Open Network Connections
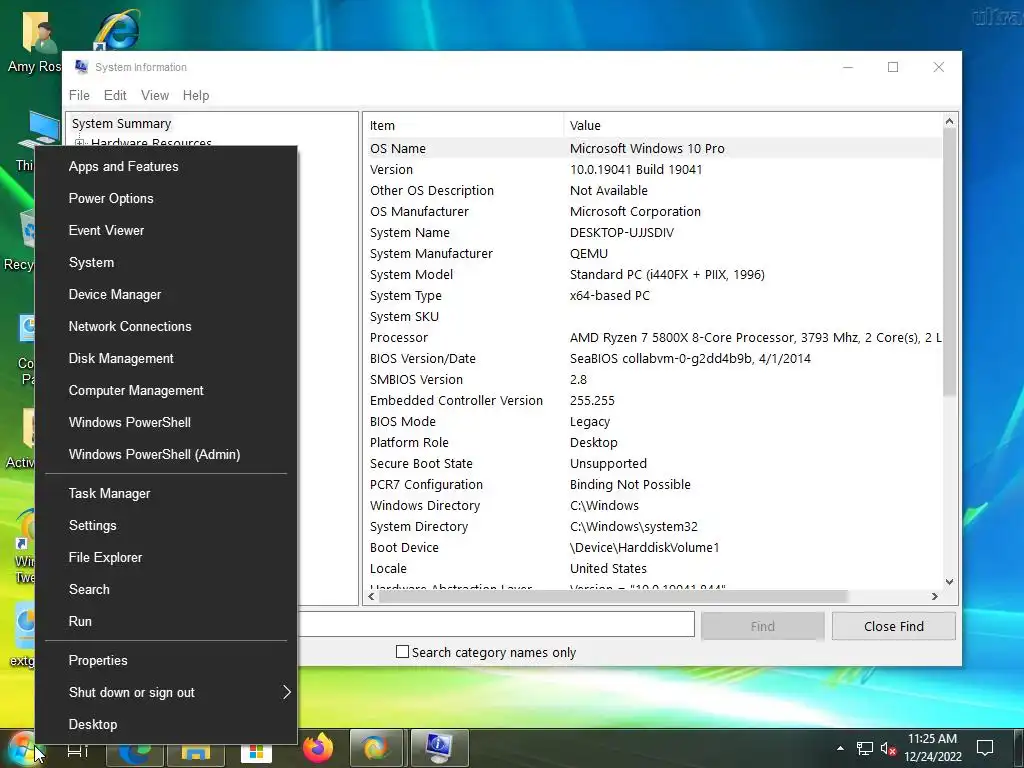The width and height of the screenshot is (1024, 768). tap(166, 327)
